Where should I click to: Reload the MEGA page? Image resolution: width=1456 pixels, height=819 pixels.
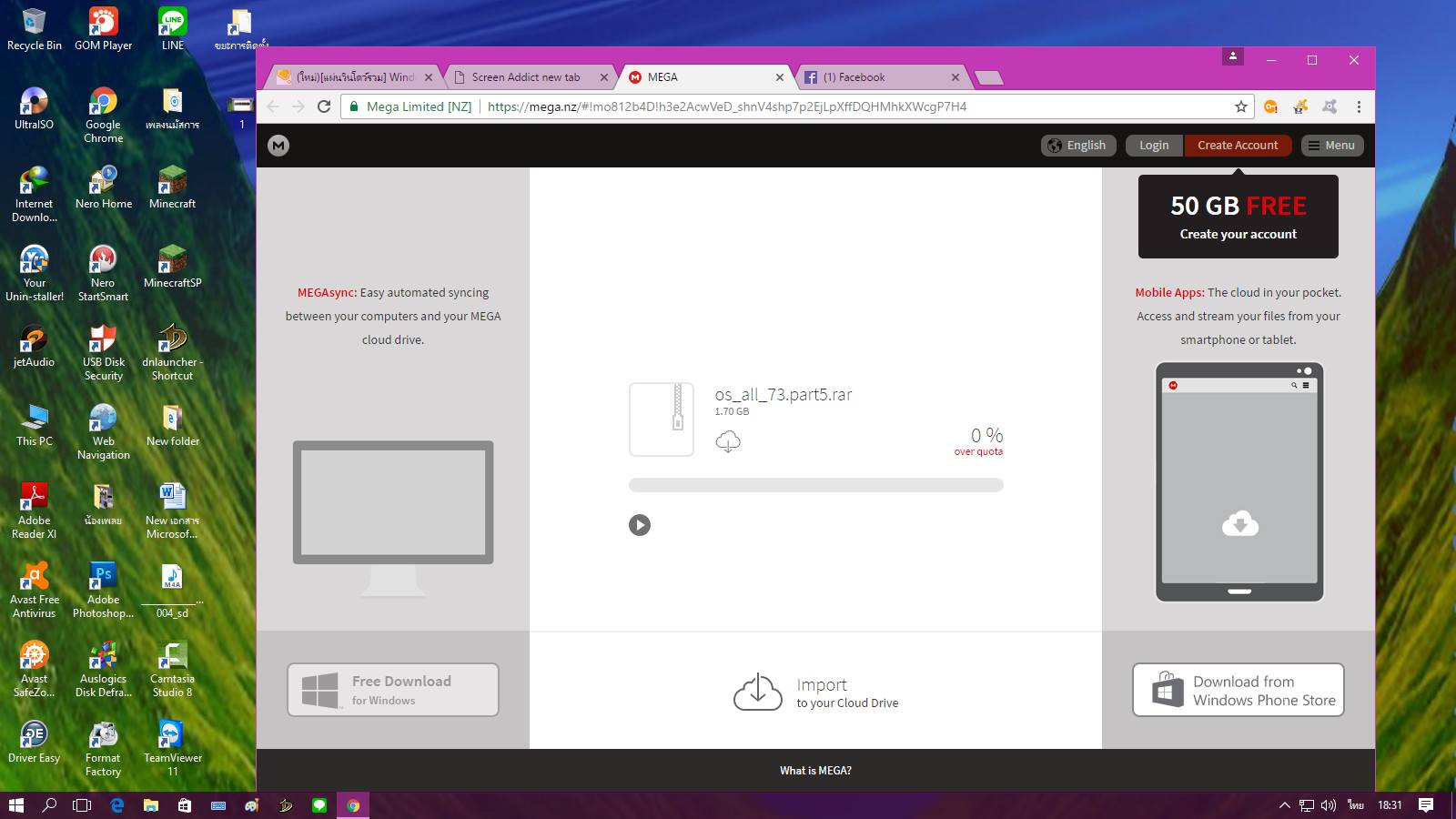(x=323, y=106)
